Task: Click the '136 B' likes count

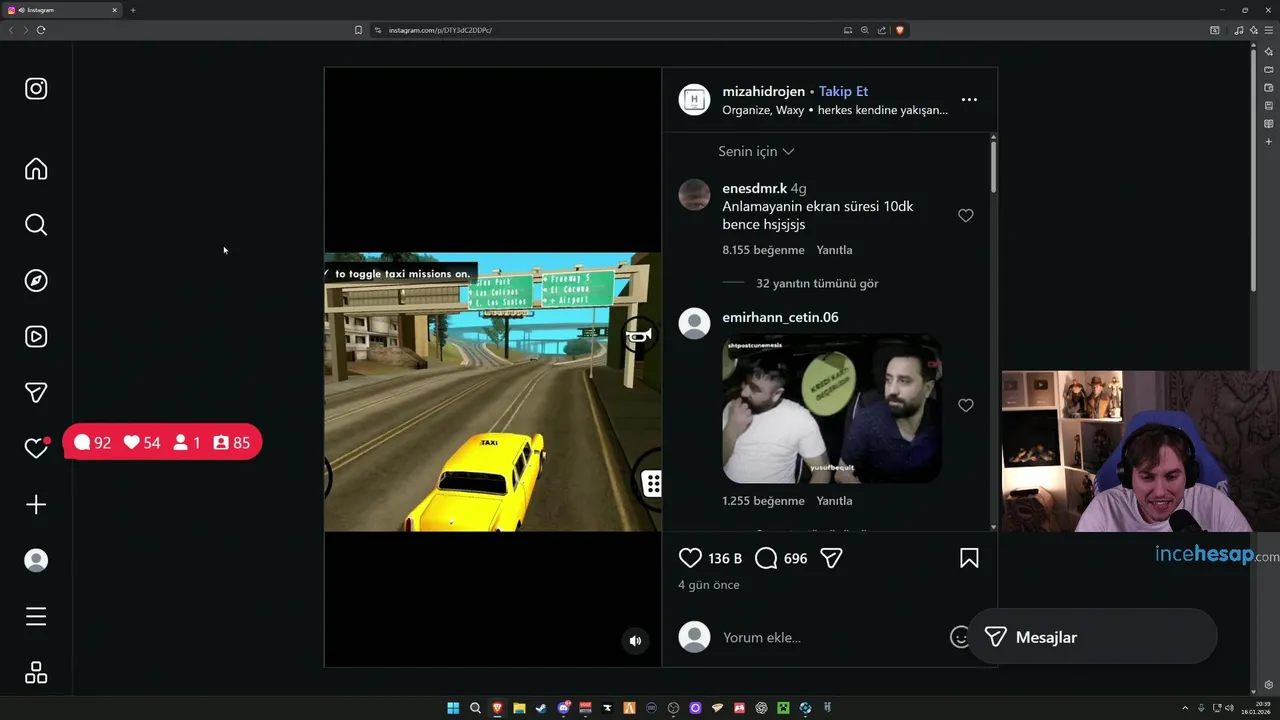Action: coord(725,558)
